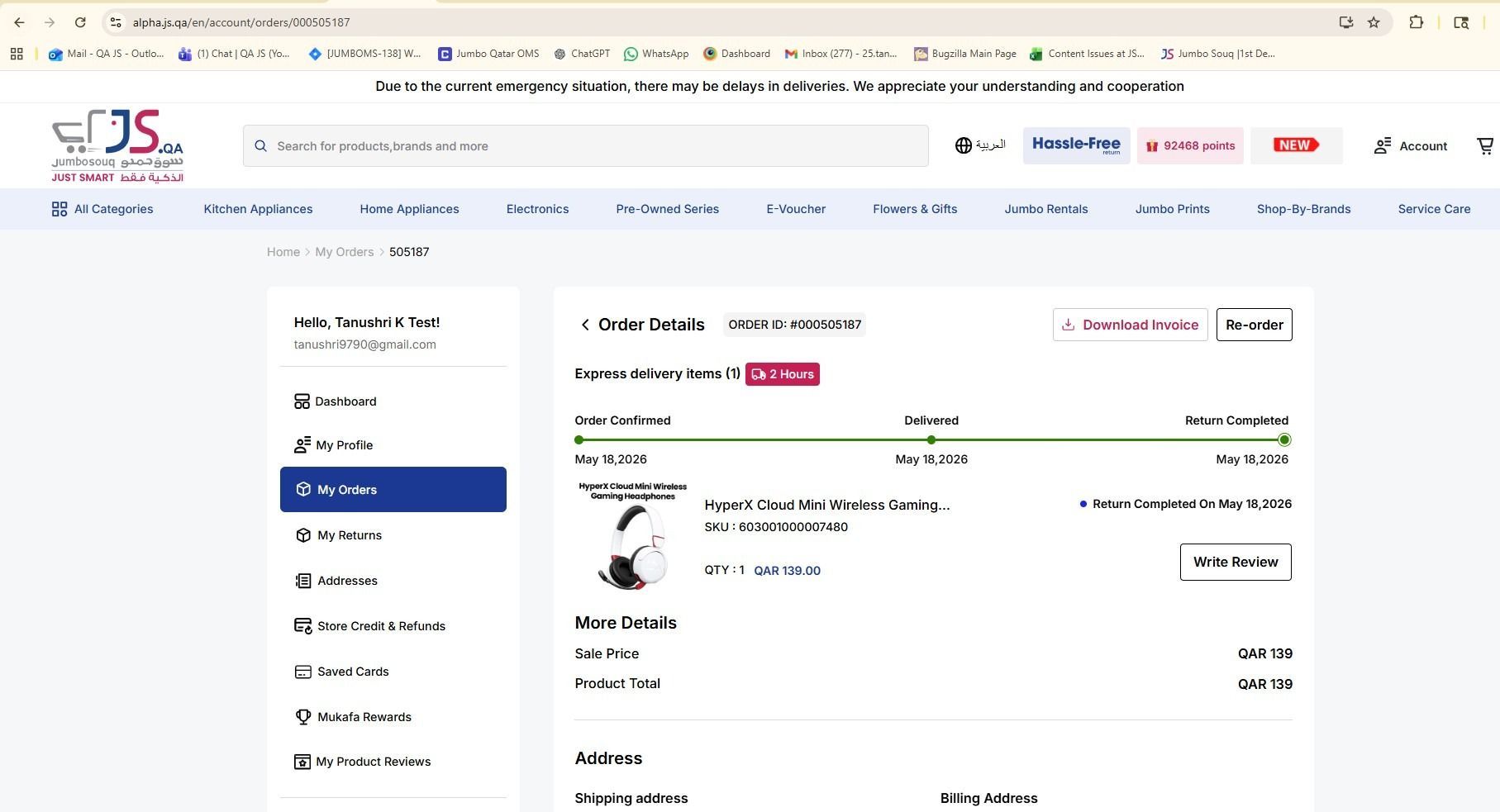Open the Dashboard bookmark in bookmarks bar
This screenshot has width=1500, height=812.
pyautogui.click(x=736, y=54)
